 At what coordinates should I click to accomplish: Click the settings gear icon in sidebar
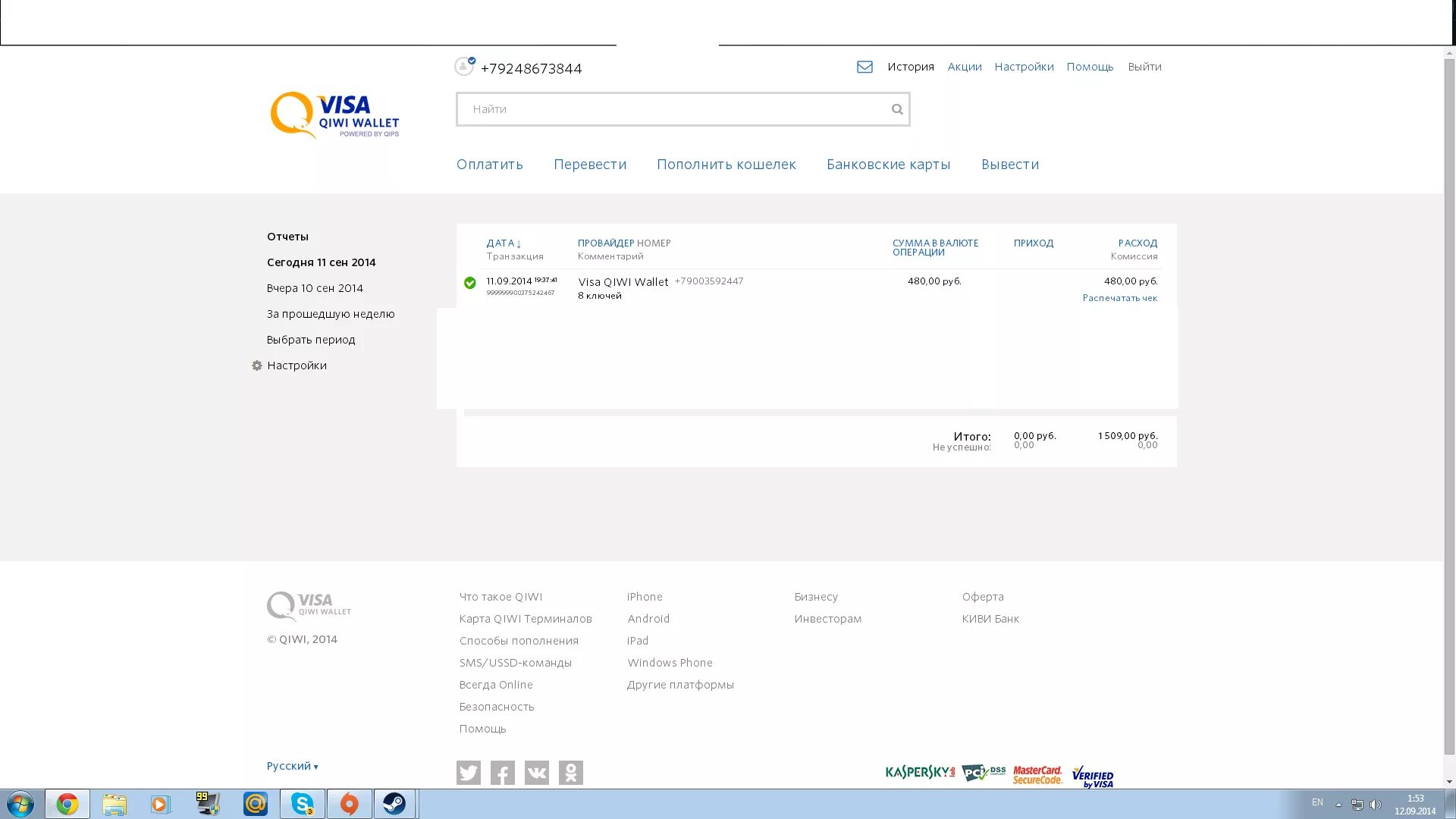(257, 366)
